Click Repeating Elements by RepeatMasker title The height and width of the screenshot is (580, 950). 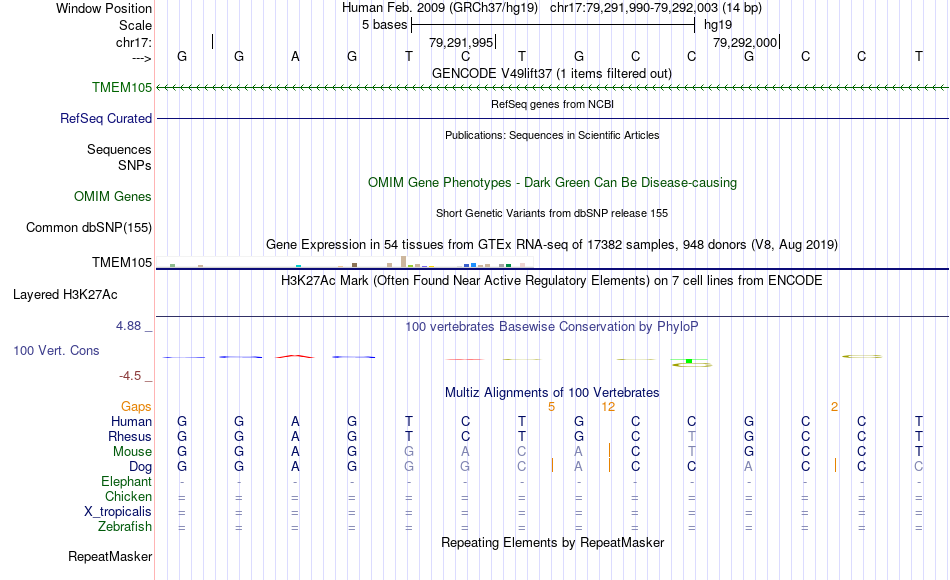[x=552, y=542]
